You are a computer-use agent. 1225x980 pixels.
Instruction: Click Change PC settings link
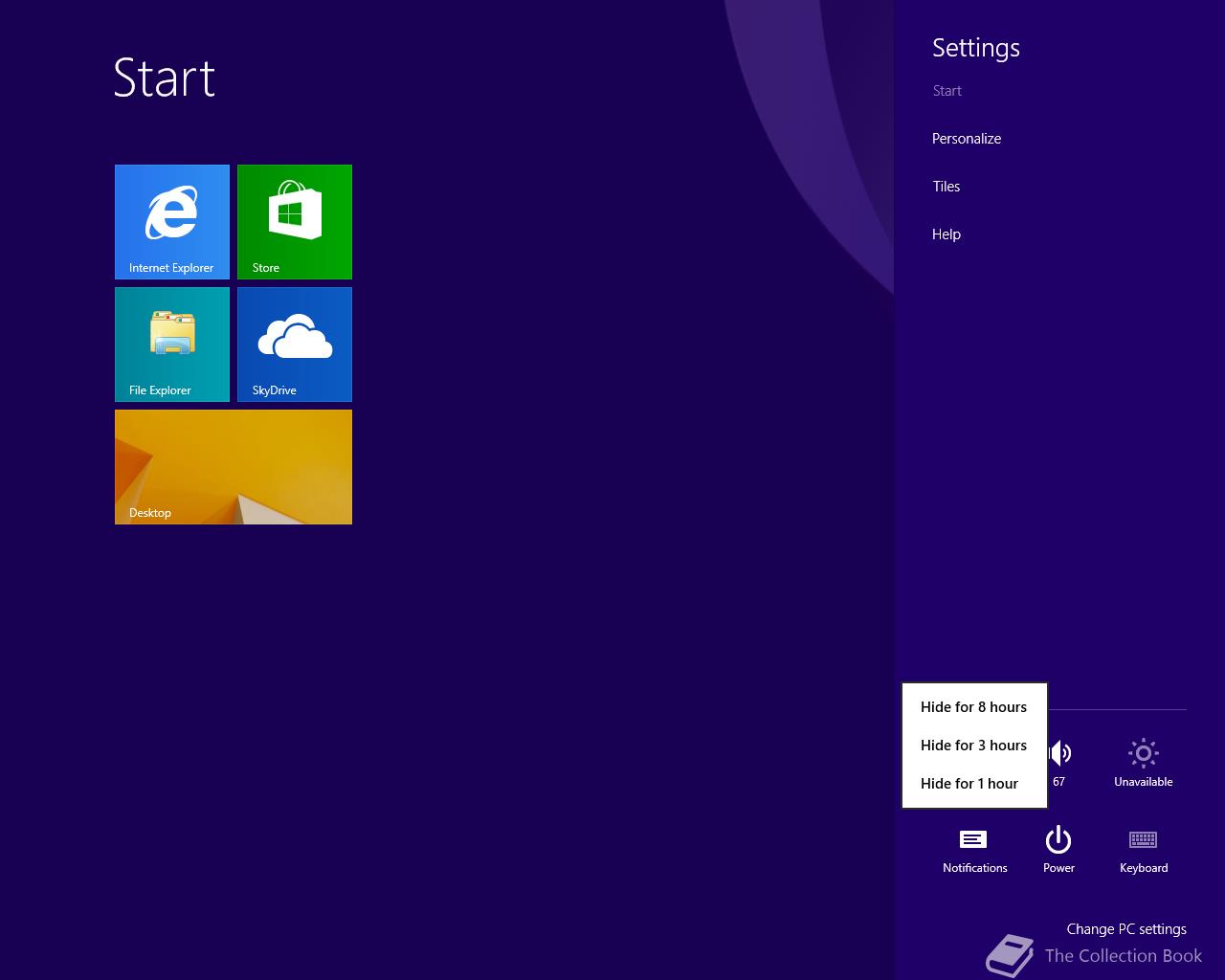(x=1126, y=929)
